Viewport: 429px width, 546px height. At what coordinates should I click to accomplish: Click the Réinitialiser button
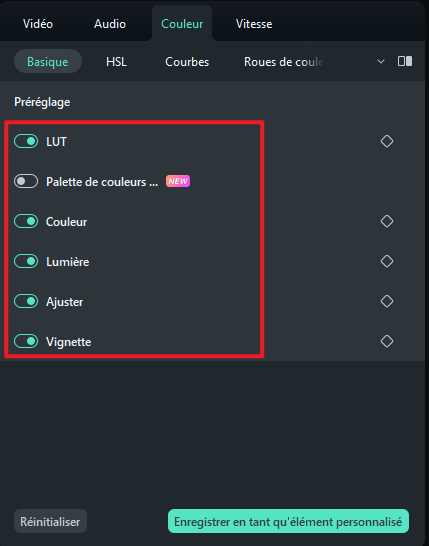point(50,521)
